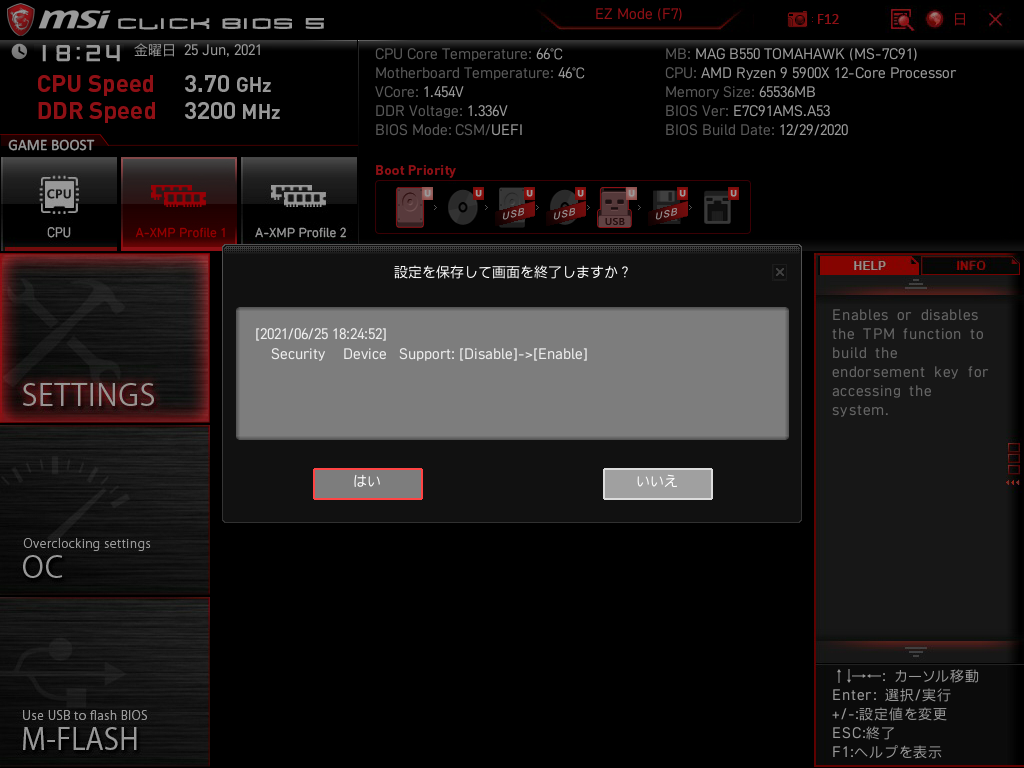Open the SETTINGS hammer panel
The width and height of the screenshot is (1024, 768).
point(104,340)
